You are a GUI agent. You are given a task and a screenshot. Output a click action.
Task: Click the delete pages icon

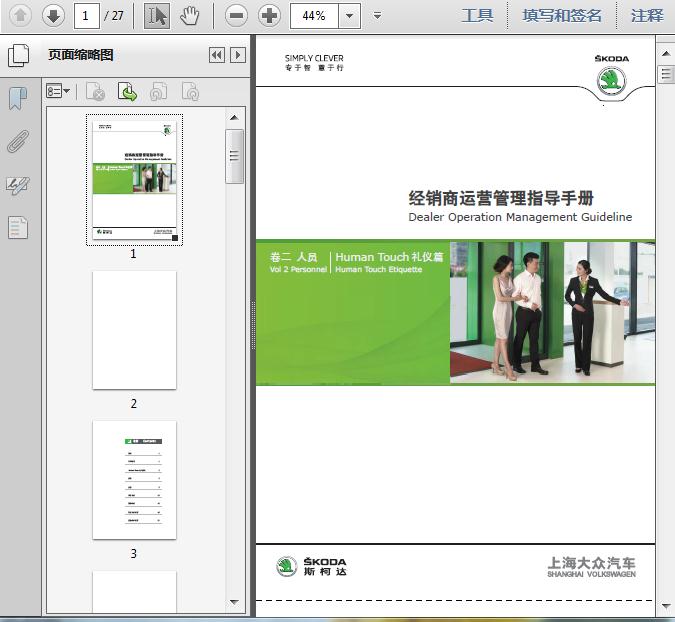pos(95,91)
